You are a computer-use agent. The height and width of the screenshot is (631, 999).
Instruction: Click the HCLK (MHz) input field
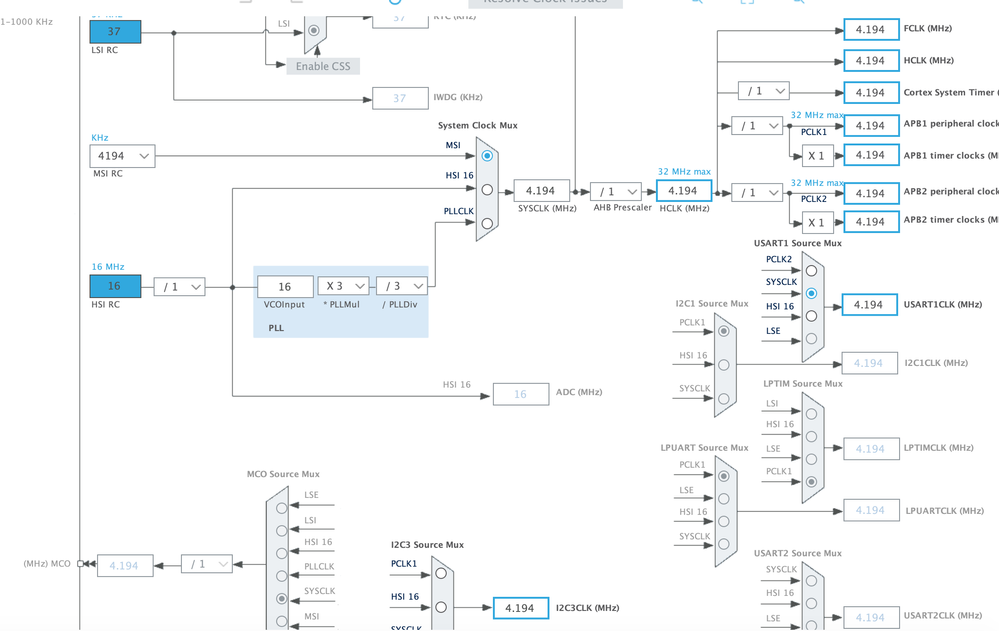(x=684, y=191)
